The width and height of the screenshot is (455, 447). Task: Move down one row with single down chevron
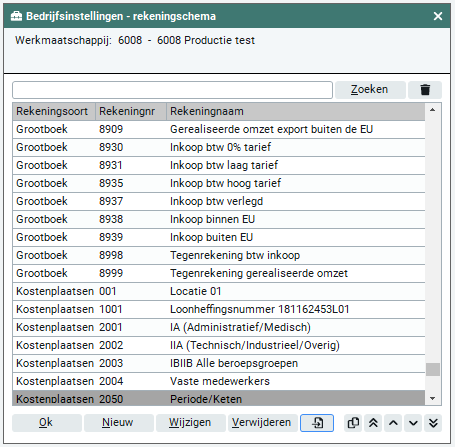413,423
